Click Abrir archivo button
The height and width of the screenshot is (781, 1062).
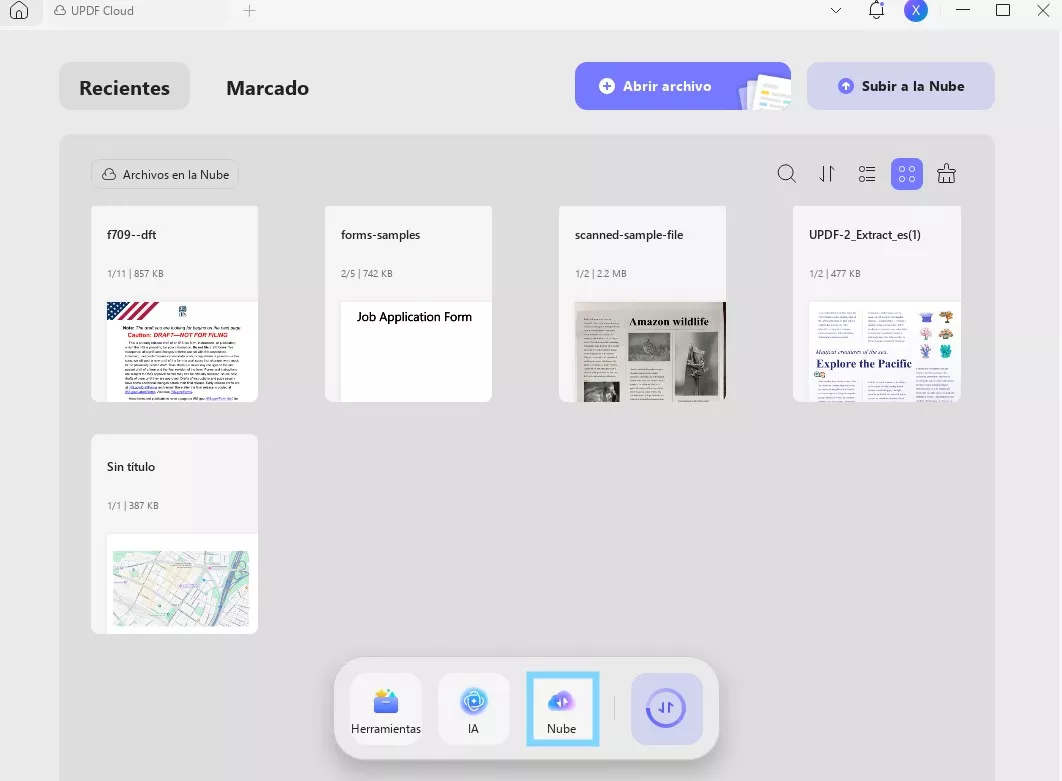tap(683, 86)
